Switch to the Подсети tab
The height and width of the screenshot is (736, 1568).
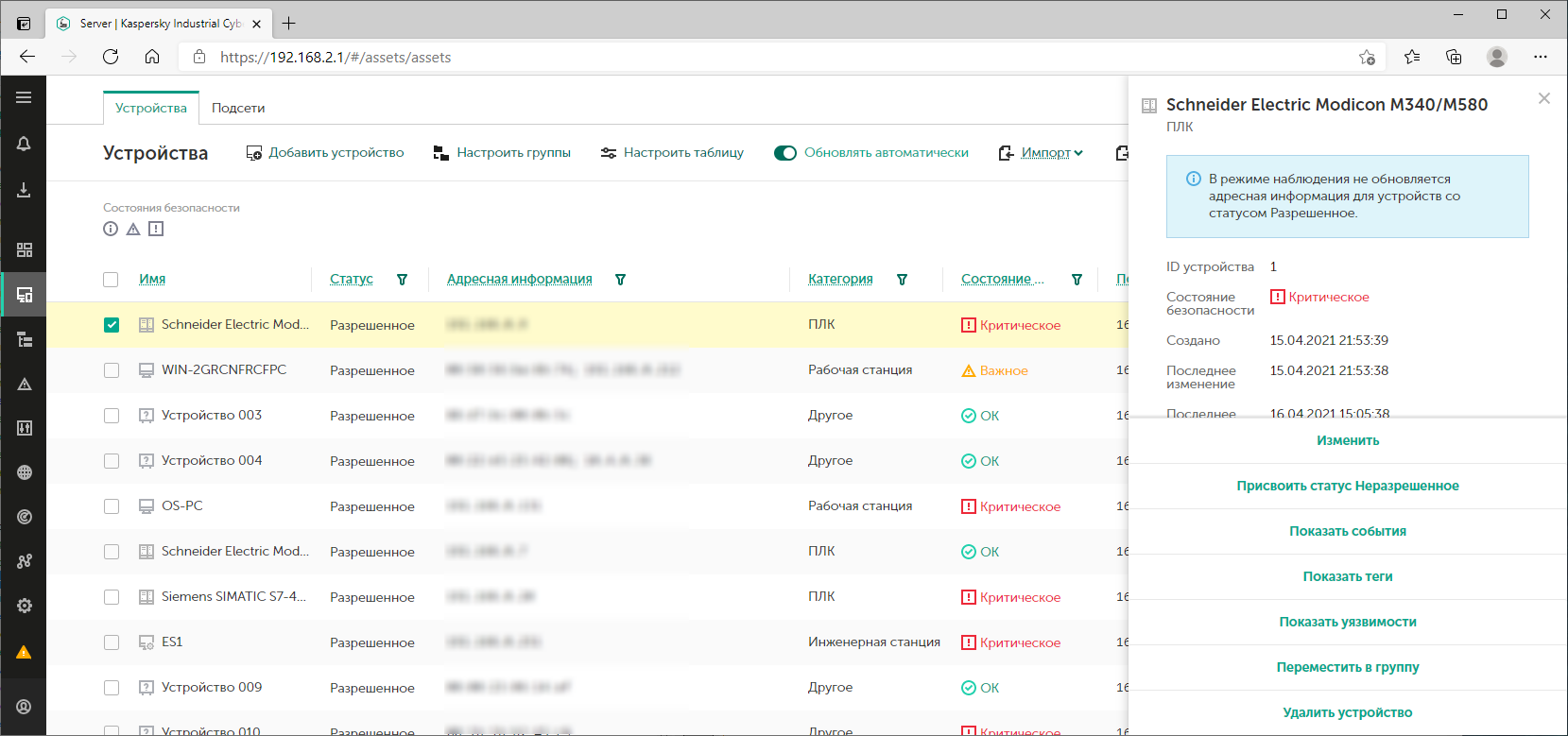(x=238, y=109)
